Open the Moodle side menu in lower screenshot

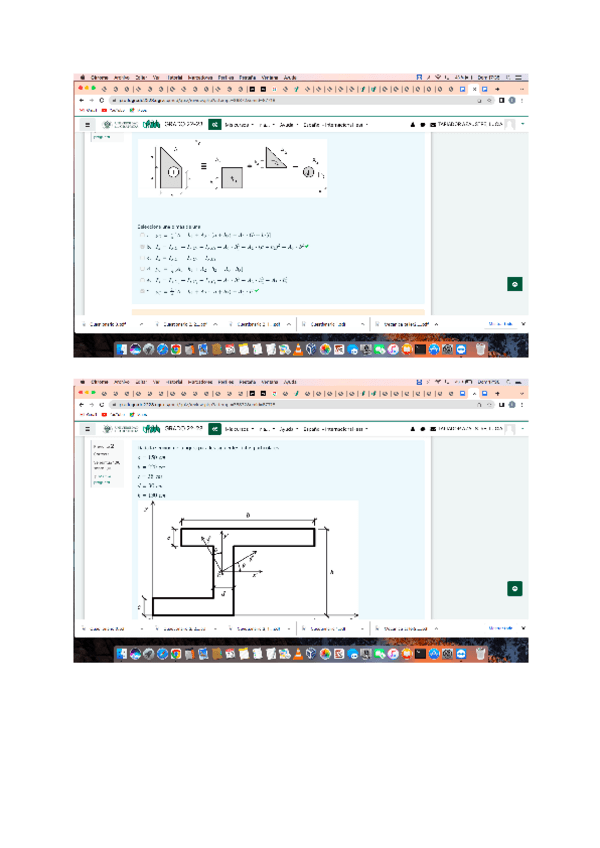(87, 429)
